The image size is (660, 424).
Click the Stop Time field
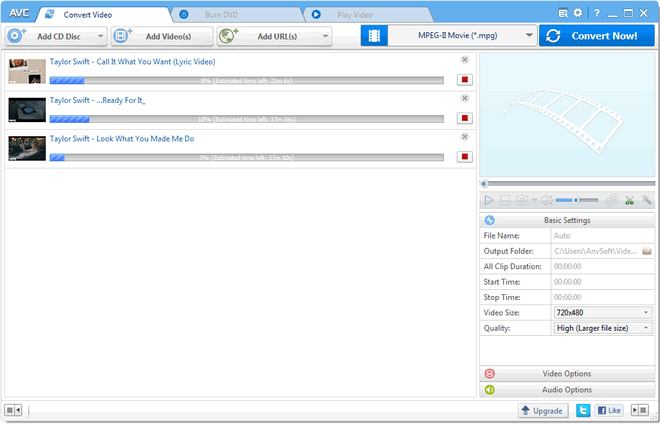[x=603, y=297]
